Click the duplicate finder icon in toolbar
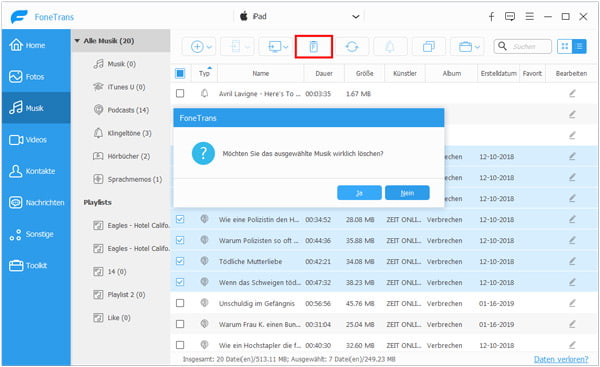This screenshot has width=600, height=367. (x=429, y=47)
